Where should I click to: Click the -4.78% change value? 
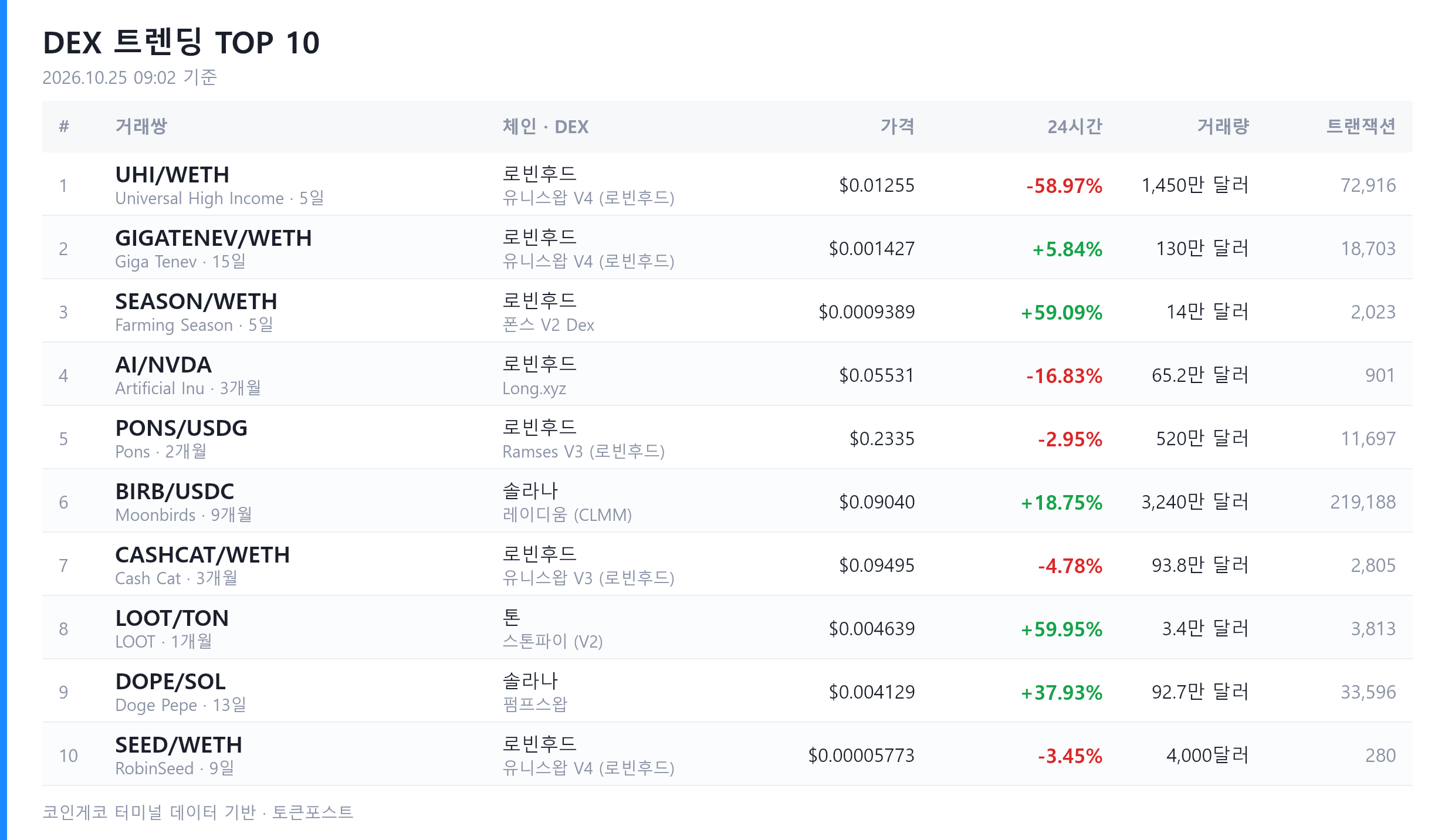(x=1070, y=566)
